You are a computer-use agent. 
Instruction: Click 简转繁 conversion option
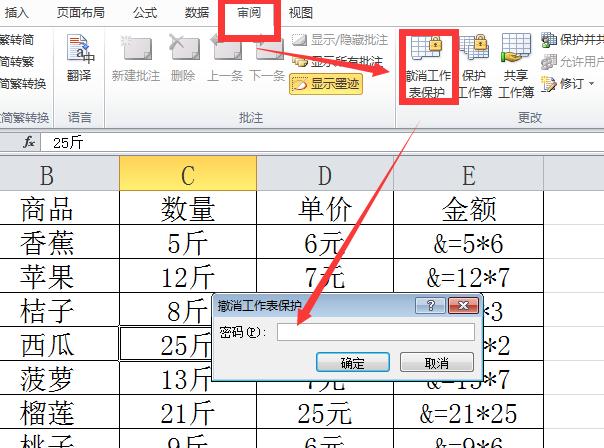(x=17, y=62)
